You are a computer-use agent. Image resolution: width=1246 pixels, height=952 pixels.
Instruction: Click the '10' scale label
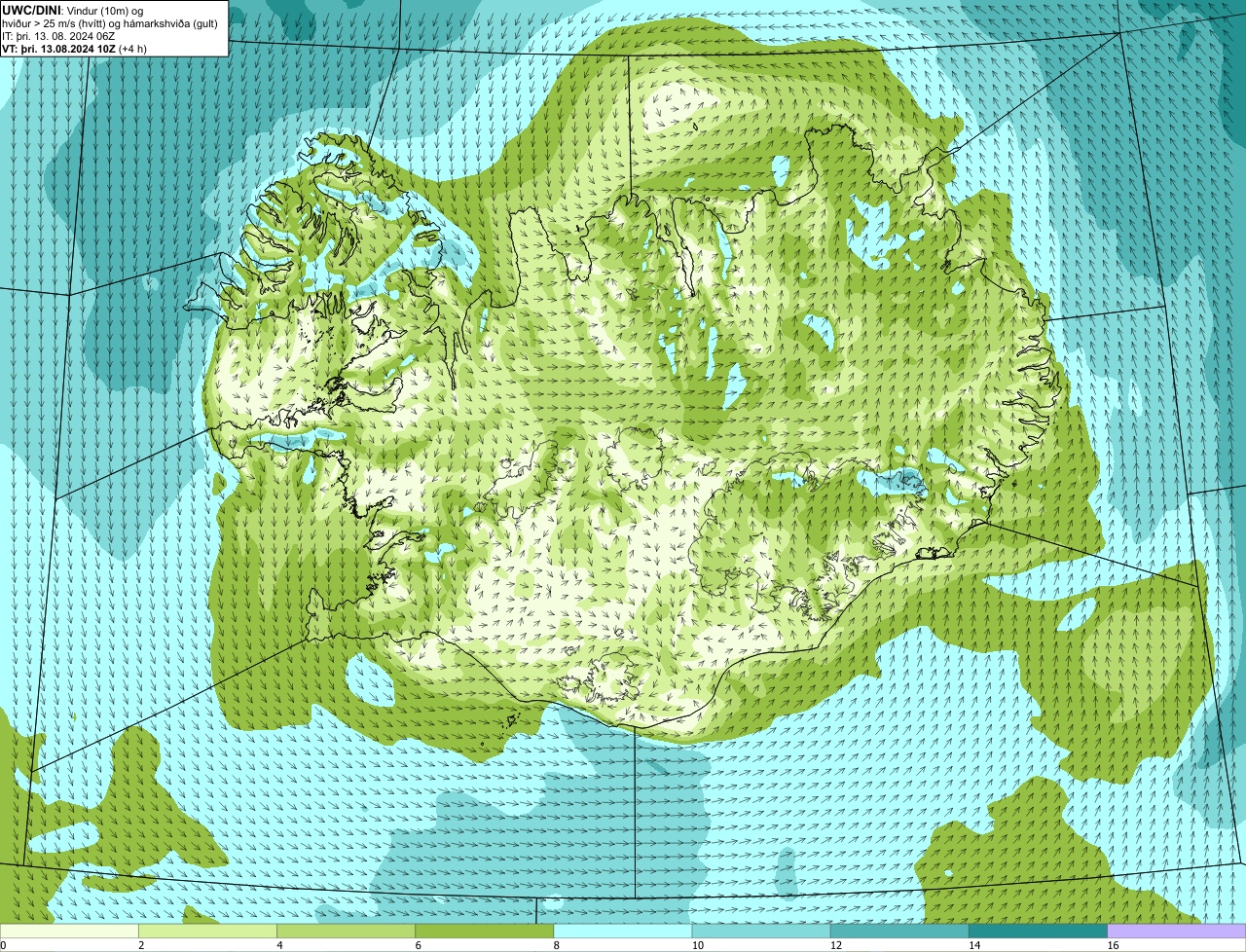(697, 945)
